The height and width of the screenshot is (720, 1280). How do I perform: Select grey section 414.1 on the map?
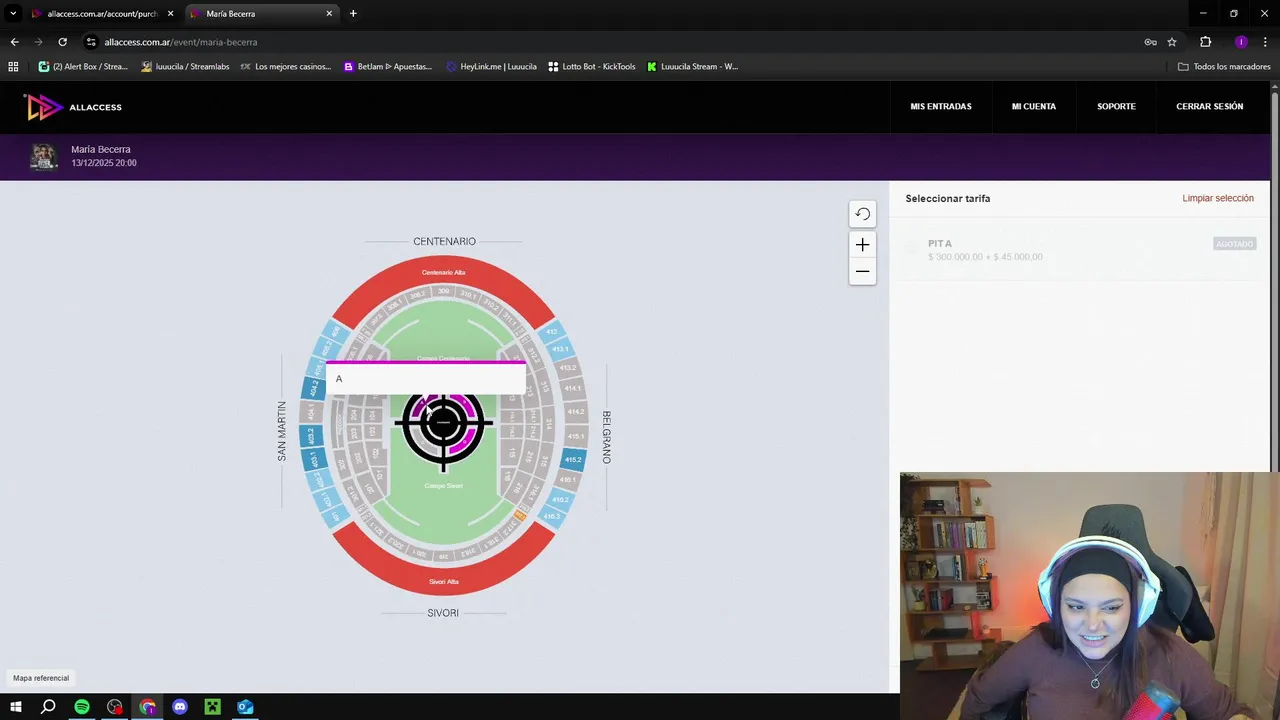click(x=572, y=388)
